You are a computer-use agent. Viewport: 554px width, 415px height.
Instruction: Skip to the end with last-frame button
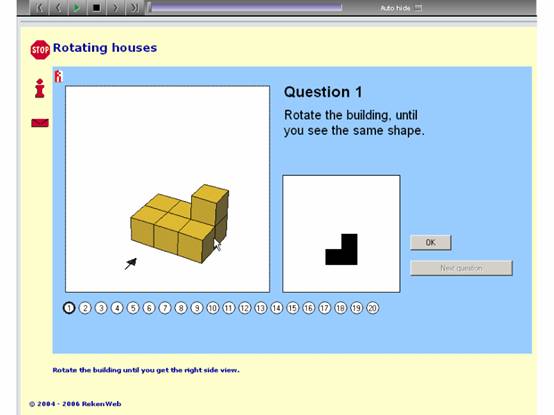pyautogui.click(x=134, y=7)
